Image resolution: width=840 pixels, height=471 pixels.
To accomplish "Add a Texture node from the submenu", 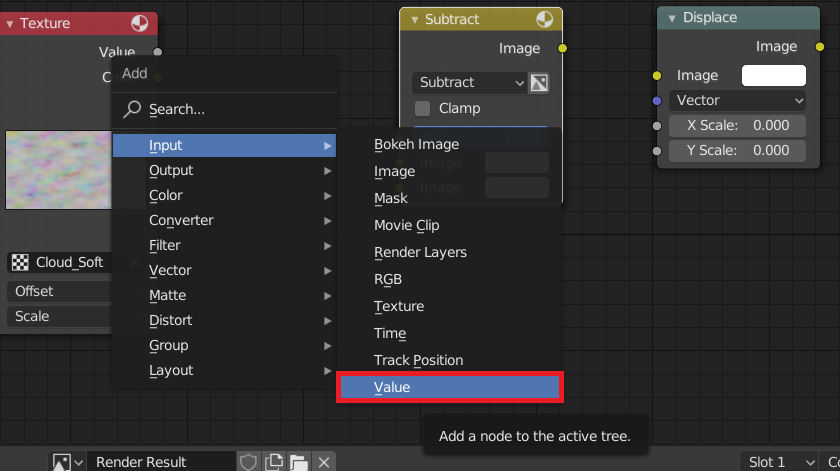I will [x=450, y=306].
